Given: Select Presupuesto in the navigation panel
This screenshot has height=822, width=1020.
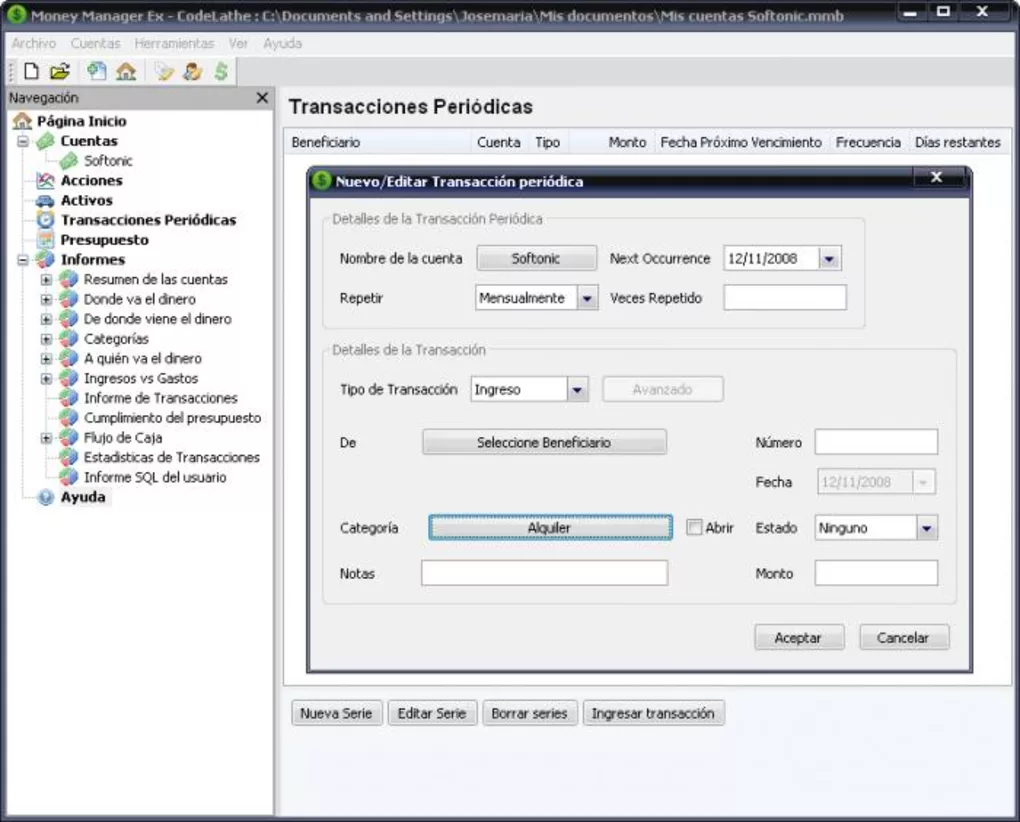Looking at the screenshot, I should click(104, 240).
